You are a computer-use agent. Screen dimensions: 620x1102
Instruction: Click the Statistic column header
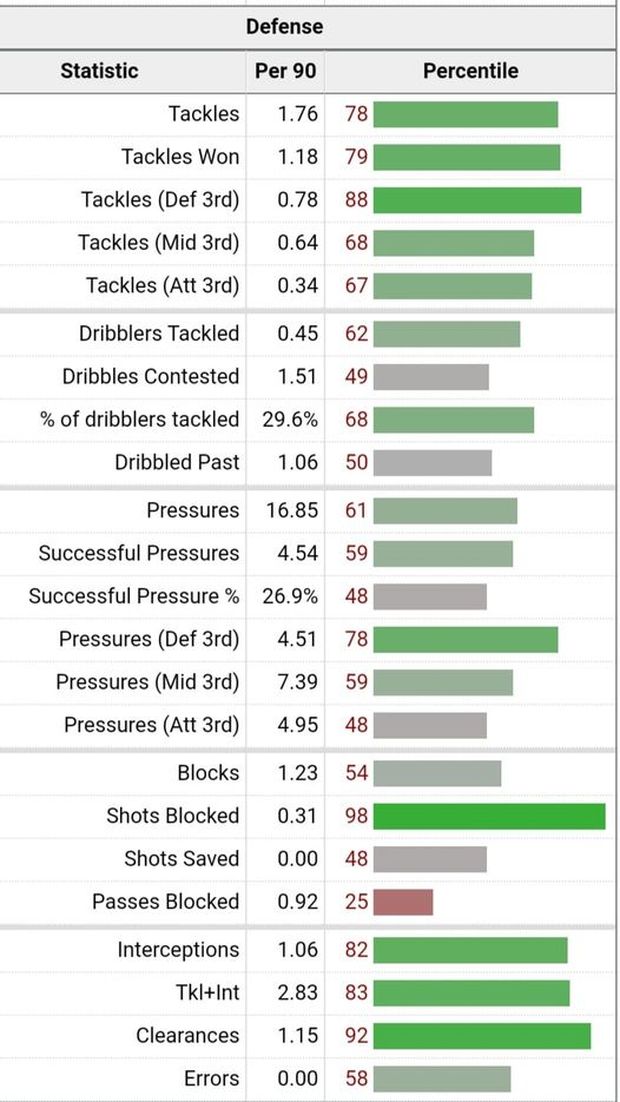99,71
